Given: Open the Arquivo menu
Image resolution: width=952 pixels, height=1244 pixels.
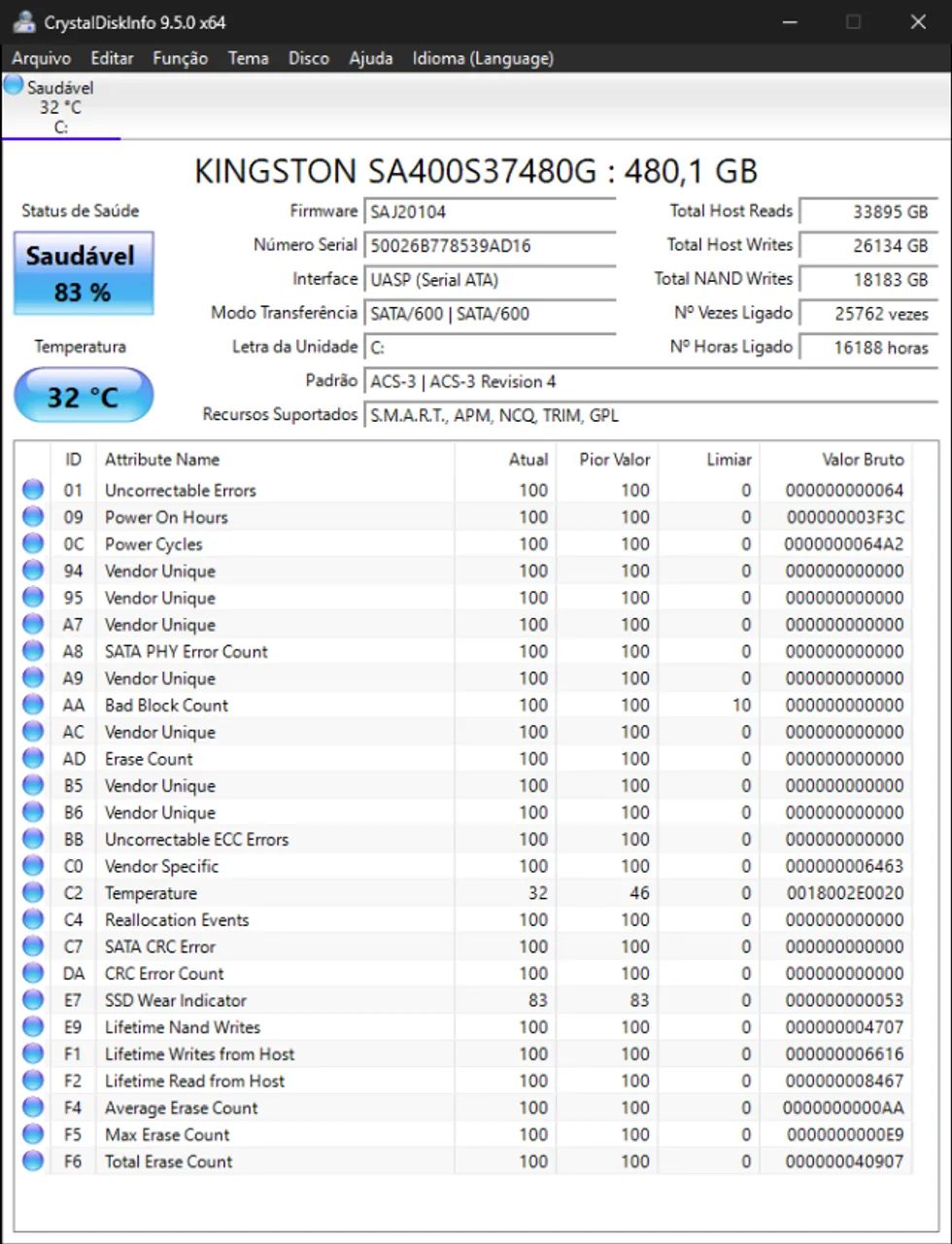Looking at the screenshot, I should pos(41,58).
